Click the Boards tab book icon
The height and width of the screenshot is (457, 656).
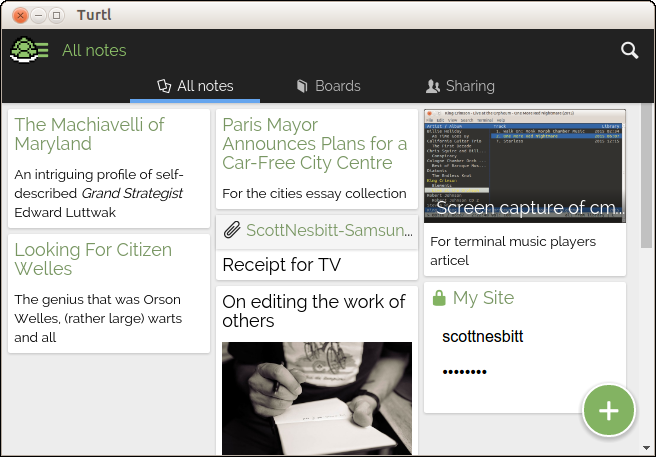(x=303, y=86)
